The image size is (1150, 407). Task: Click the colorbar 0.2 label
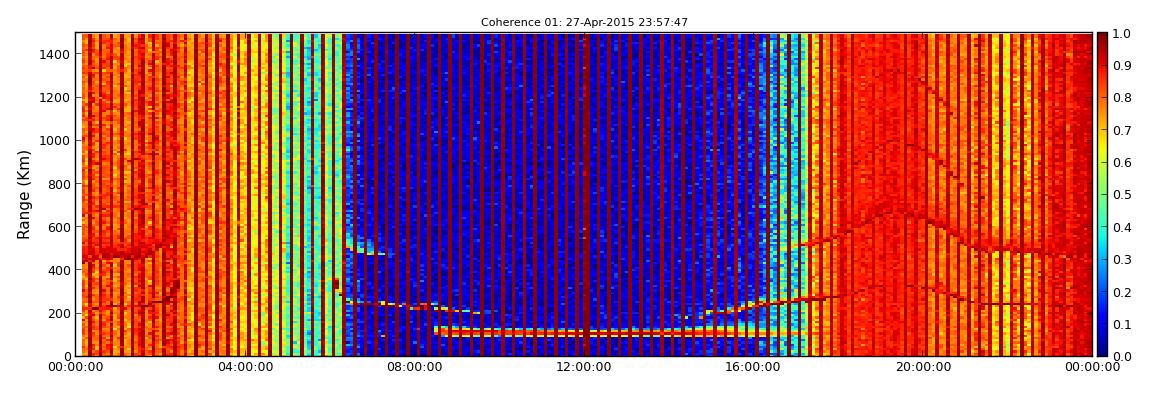coord(1121,292)
